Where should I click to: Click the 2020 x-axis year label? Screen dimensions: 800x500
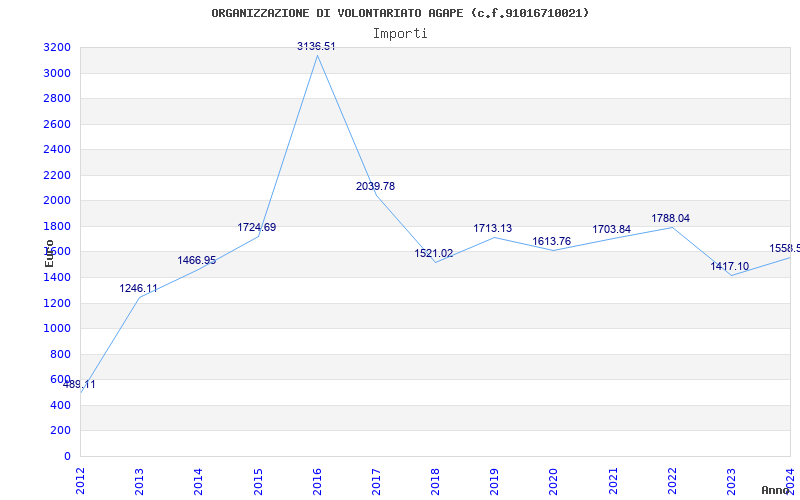coord(554,482)
